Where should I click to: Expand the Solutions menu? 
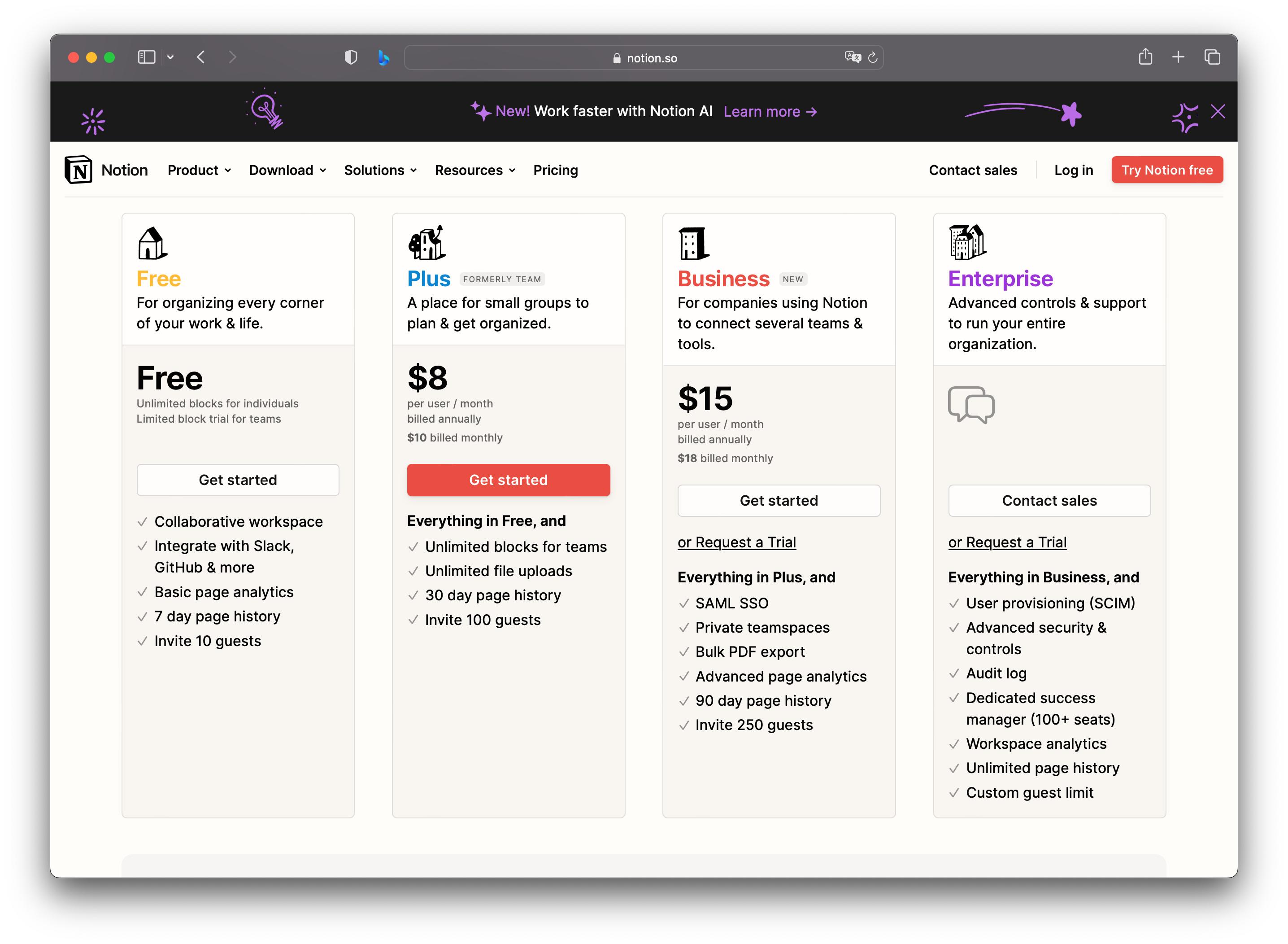tap(380, 170)
